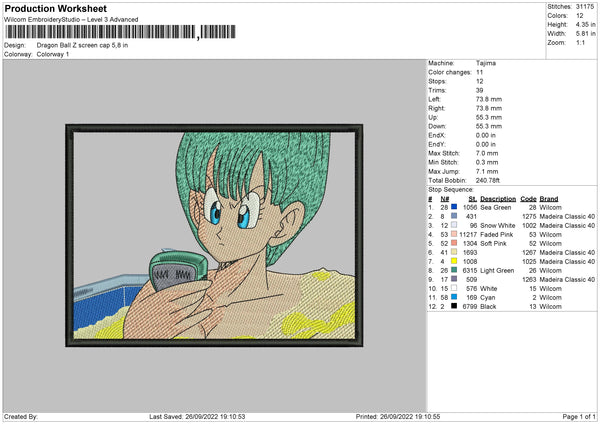Click the Last Saved timestamp 26/09/2022 19:10:53

(215, 416)
